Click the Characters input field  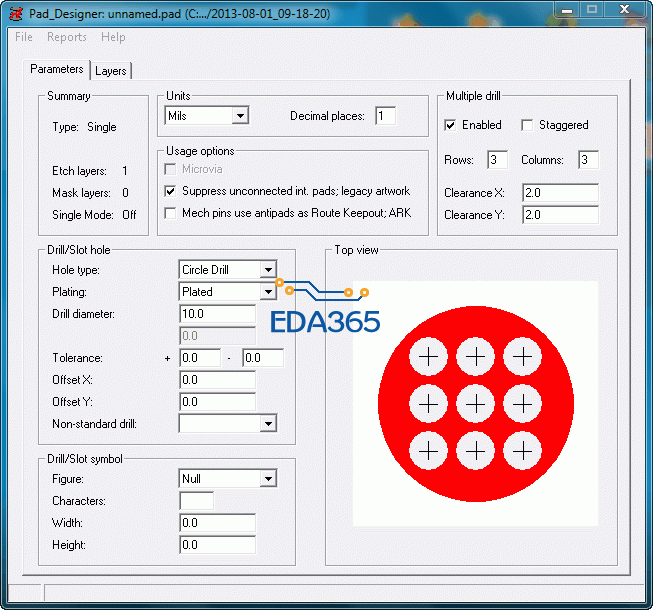click(x=197, y=501)
